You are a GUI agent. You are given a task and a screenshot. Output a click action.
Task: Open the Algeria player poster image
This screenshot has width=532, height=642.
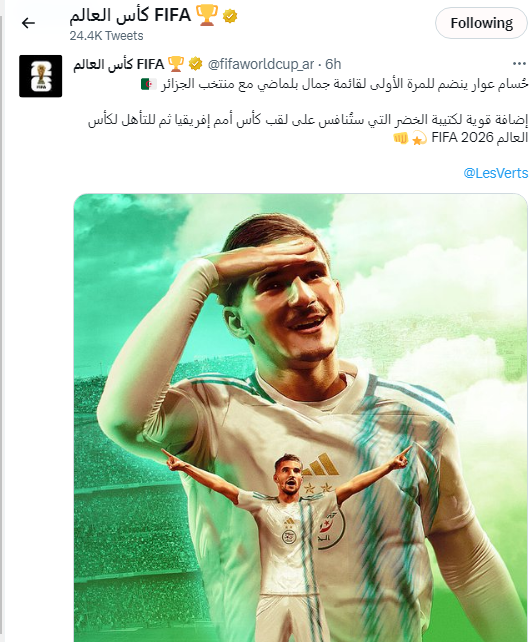pos(301,418)
